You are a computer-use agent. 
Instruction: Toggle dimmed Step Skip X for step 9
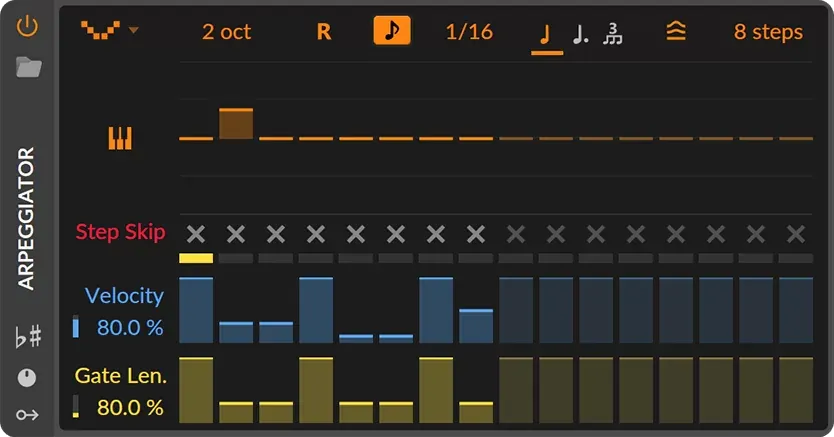point(516,234)
